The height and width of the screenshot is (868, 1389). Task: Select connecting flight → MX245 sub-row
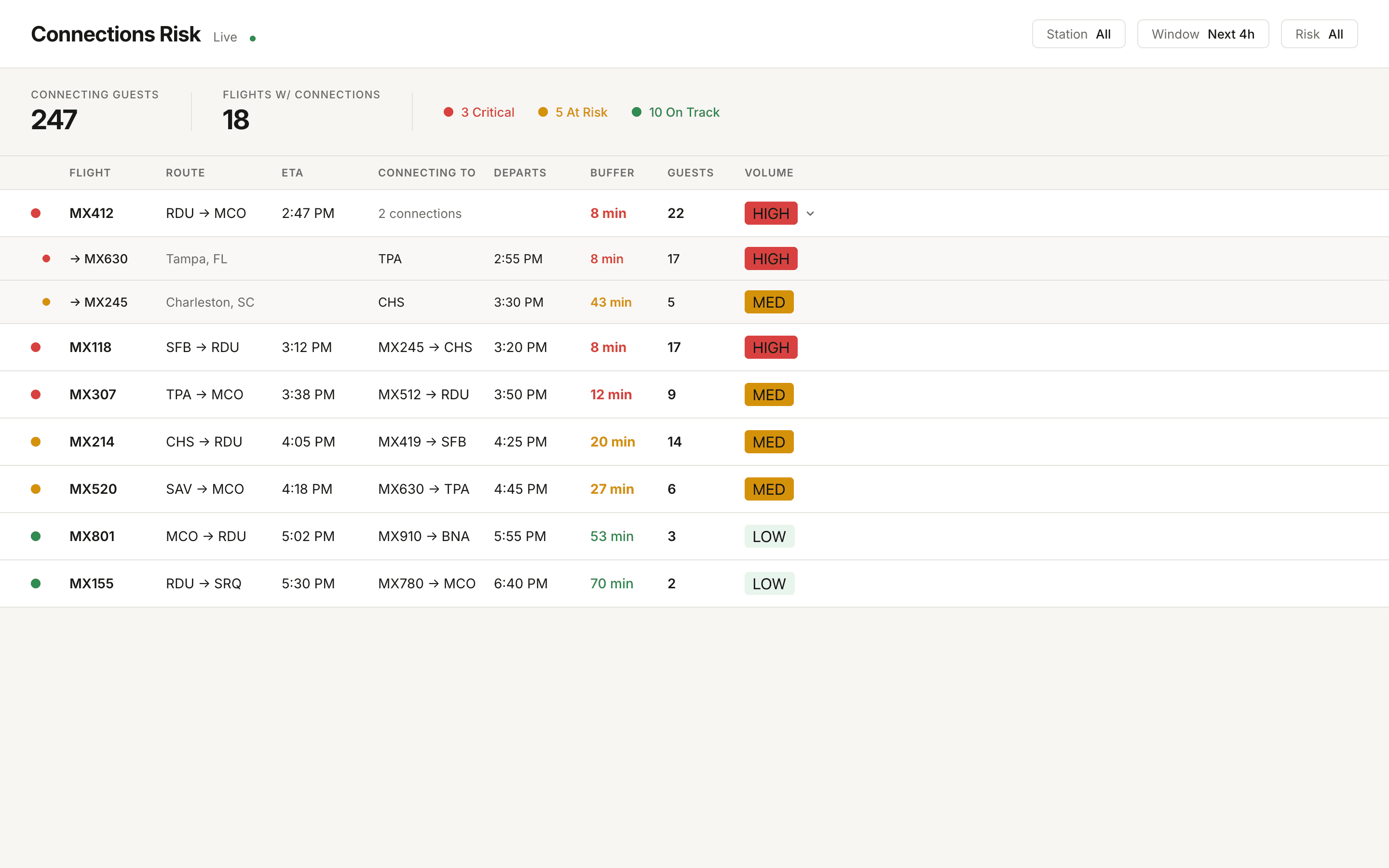[99, 302]
